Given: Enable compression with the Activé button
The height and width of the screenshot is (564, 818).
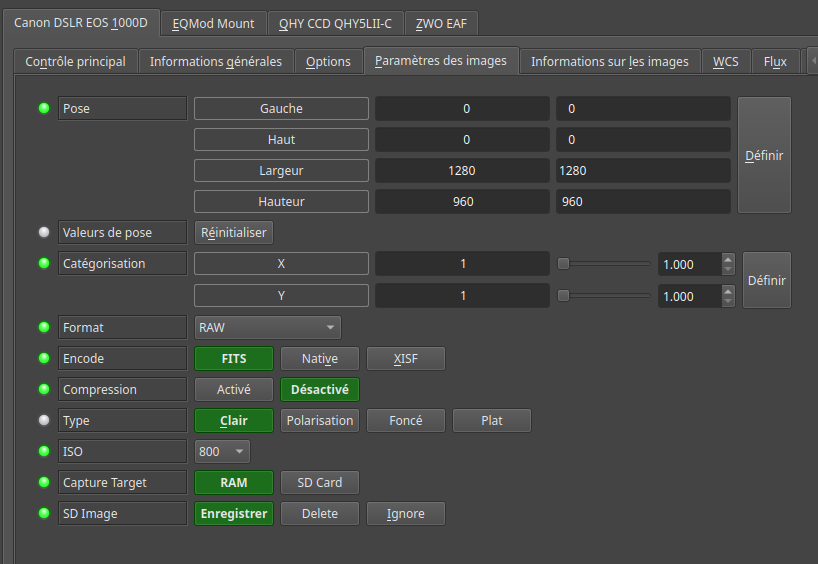Looking at the screenshot, I should click(x=233, y=389).
